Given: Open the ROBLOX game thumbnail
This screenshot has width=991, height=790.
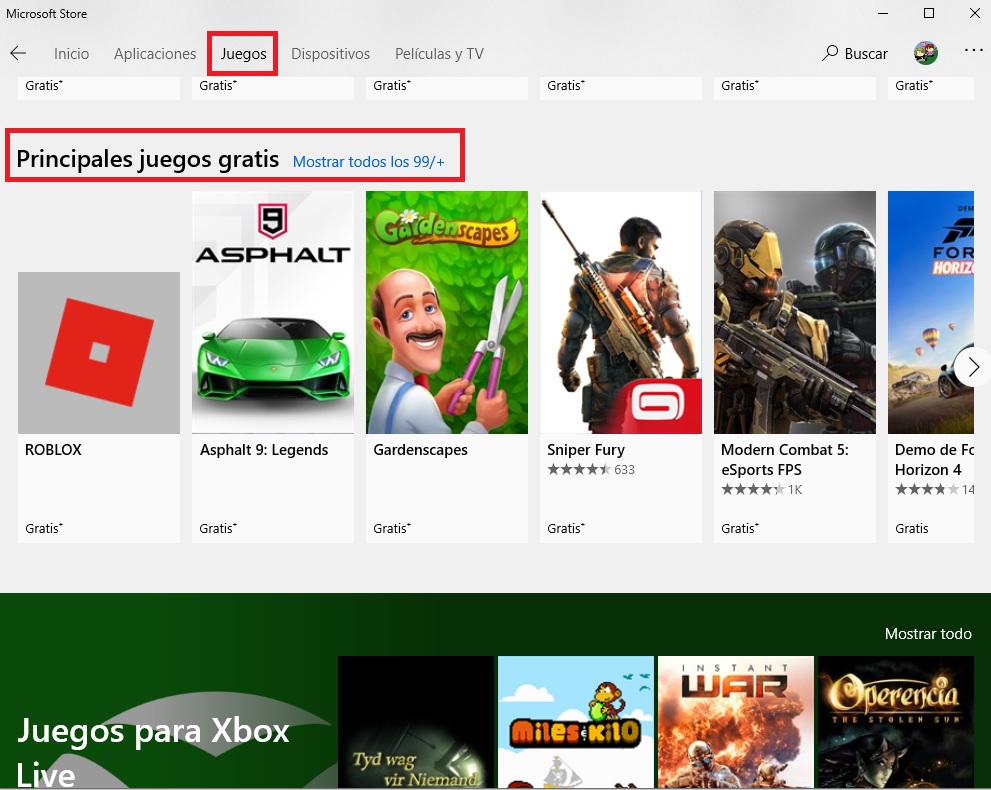Looking at the screenshot, I should click(x=99, y=353).
